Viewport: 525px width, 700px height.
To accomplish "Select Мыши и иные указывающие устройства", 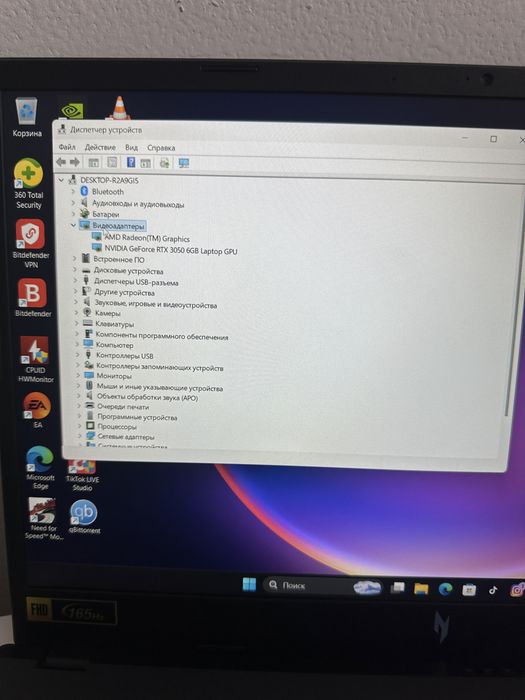I will pos(160,388).
